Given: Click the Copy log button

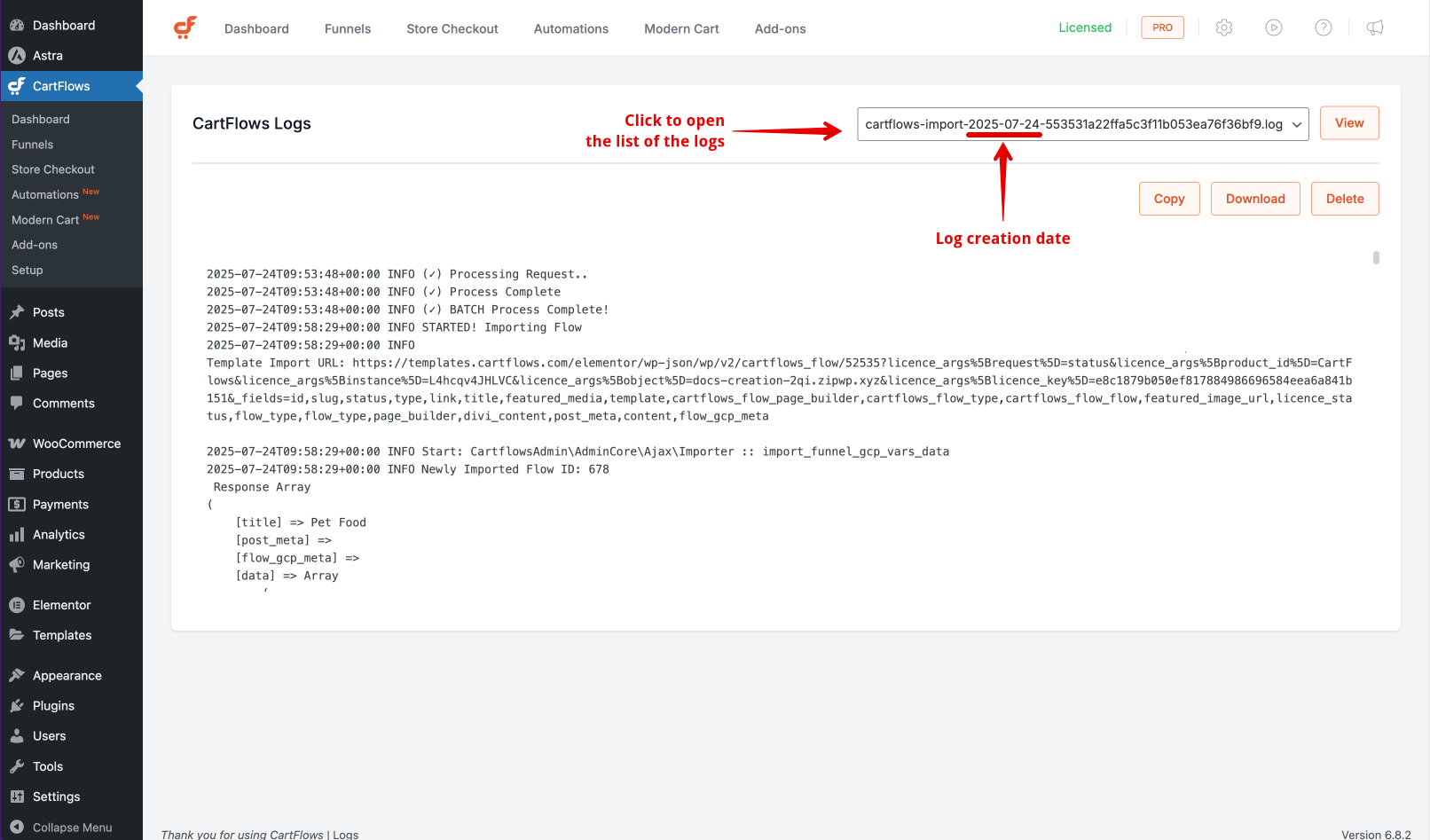Looking at the screenshot, I should tap(1169, 199).
